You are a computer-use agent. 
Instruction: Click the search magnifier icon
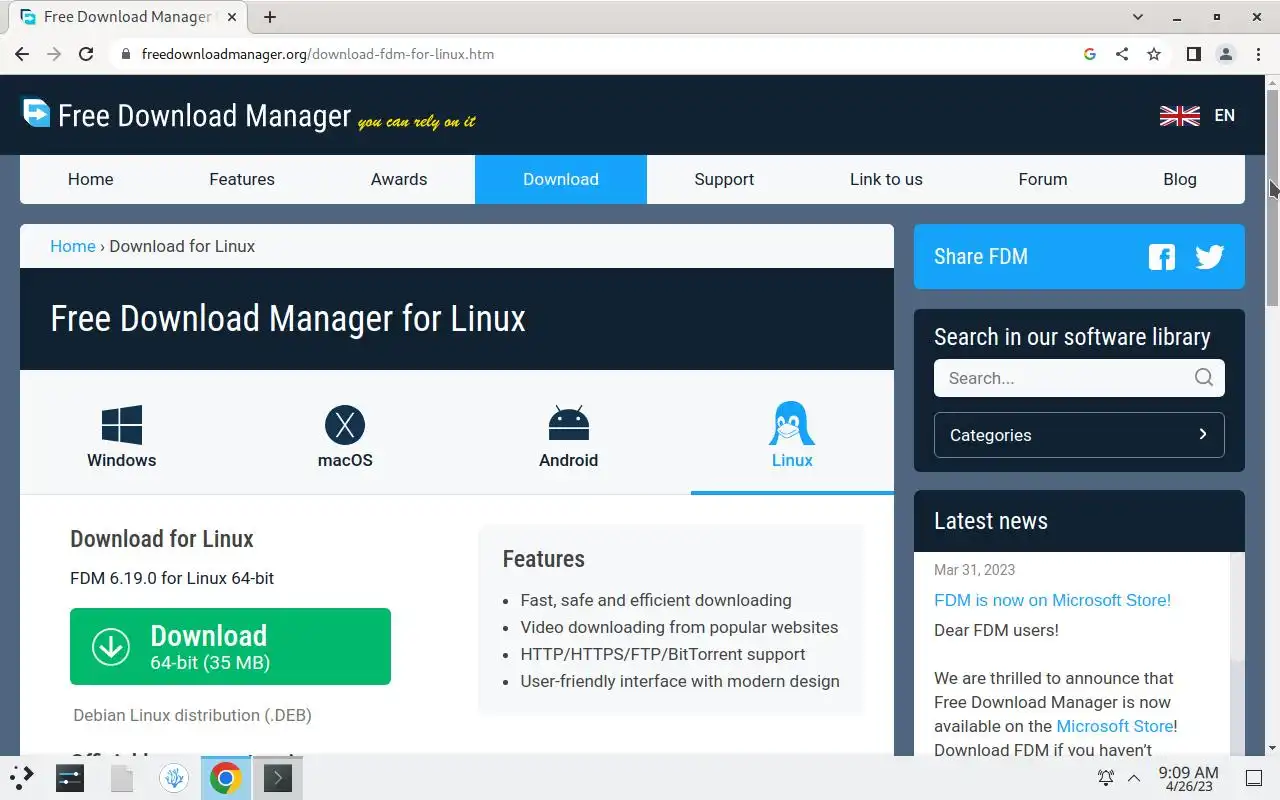point(1204,377)
